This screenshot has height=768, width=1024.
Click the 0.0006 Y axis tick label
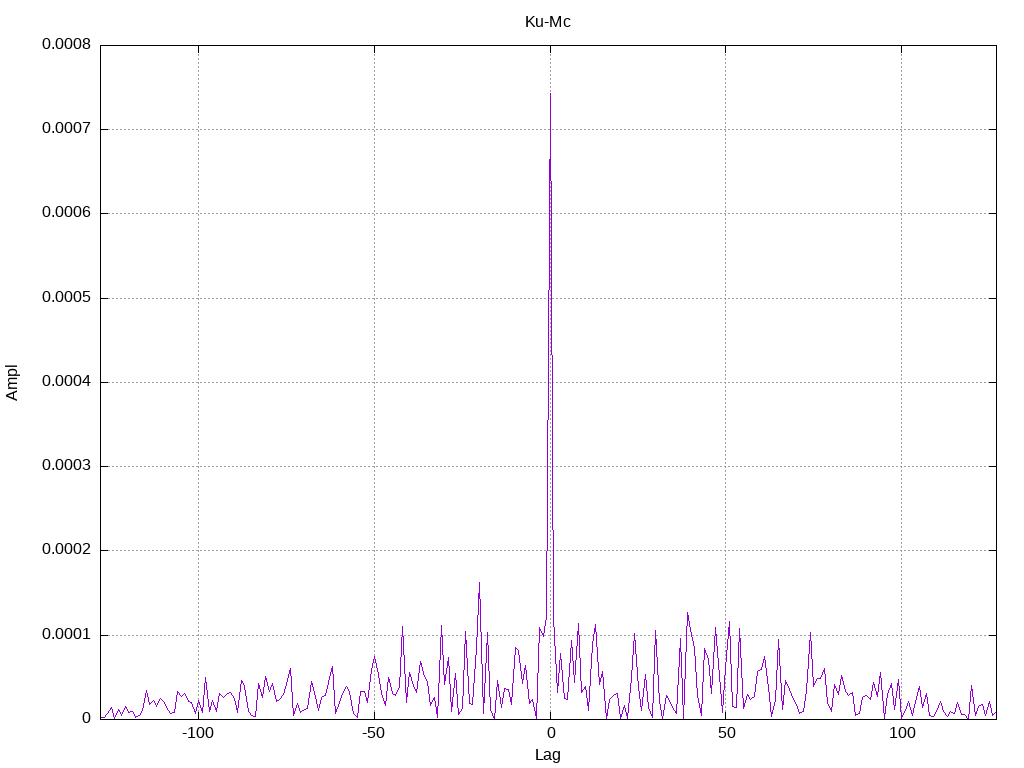point(66,213)
